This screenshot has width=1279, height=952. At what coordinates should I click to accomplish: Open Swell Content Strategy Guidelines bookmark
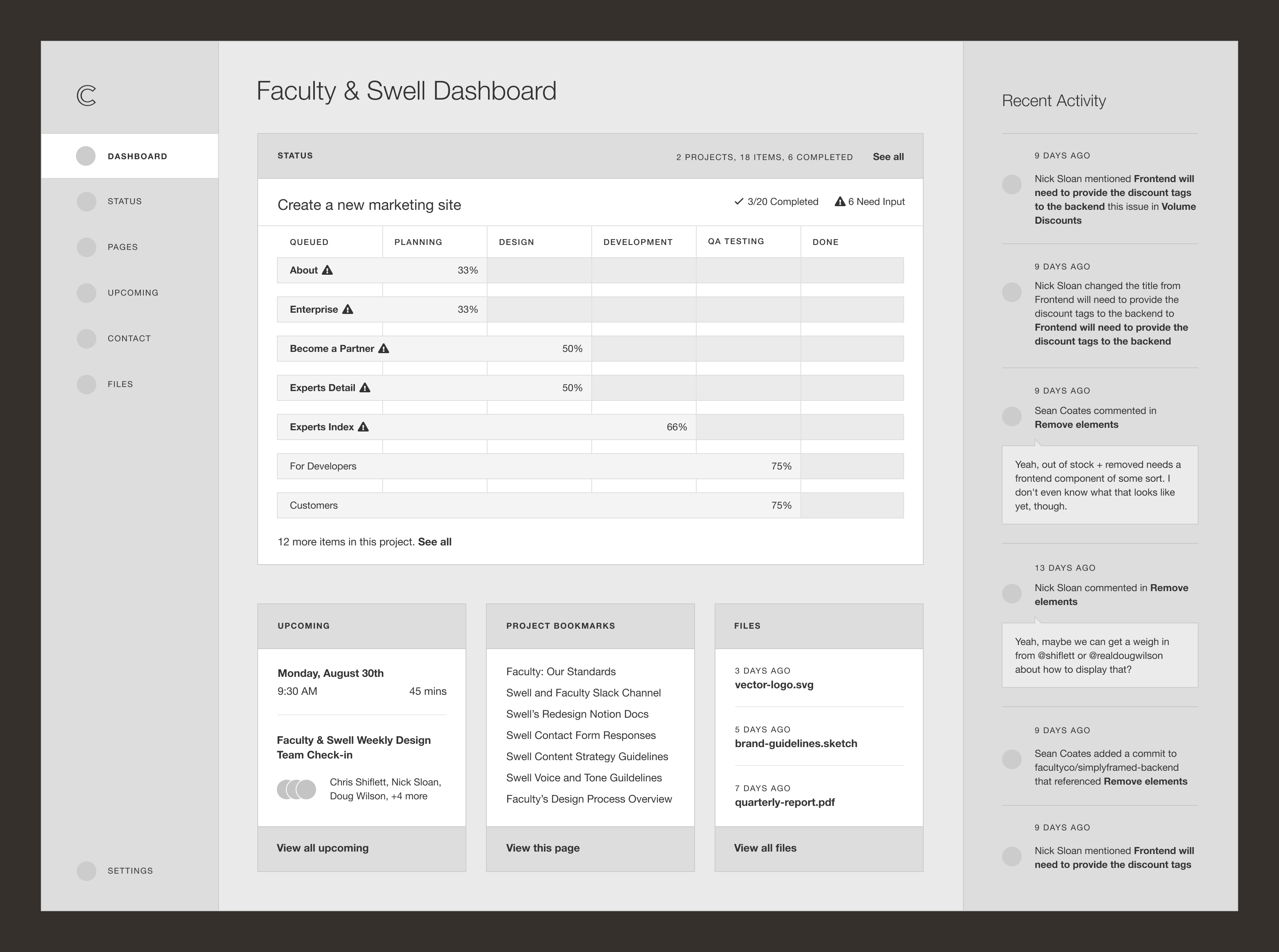[x=587, y=756]
